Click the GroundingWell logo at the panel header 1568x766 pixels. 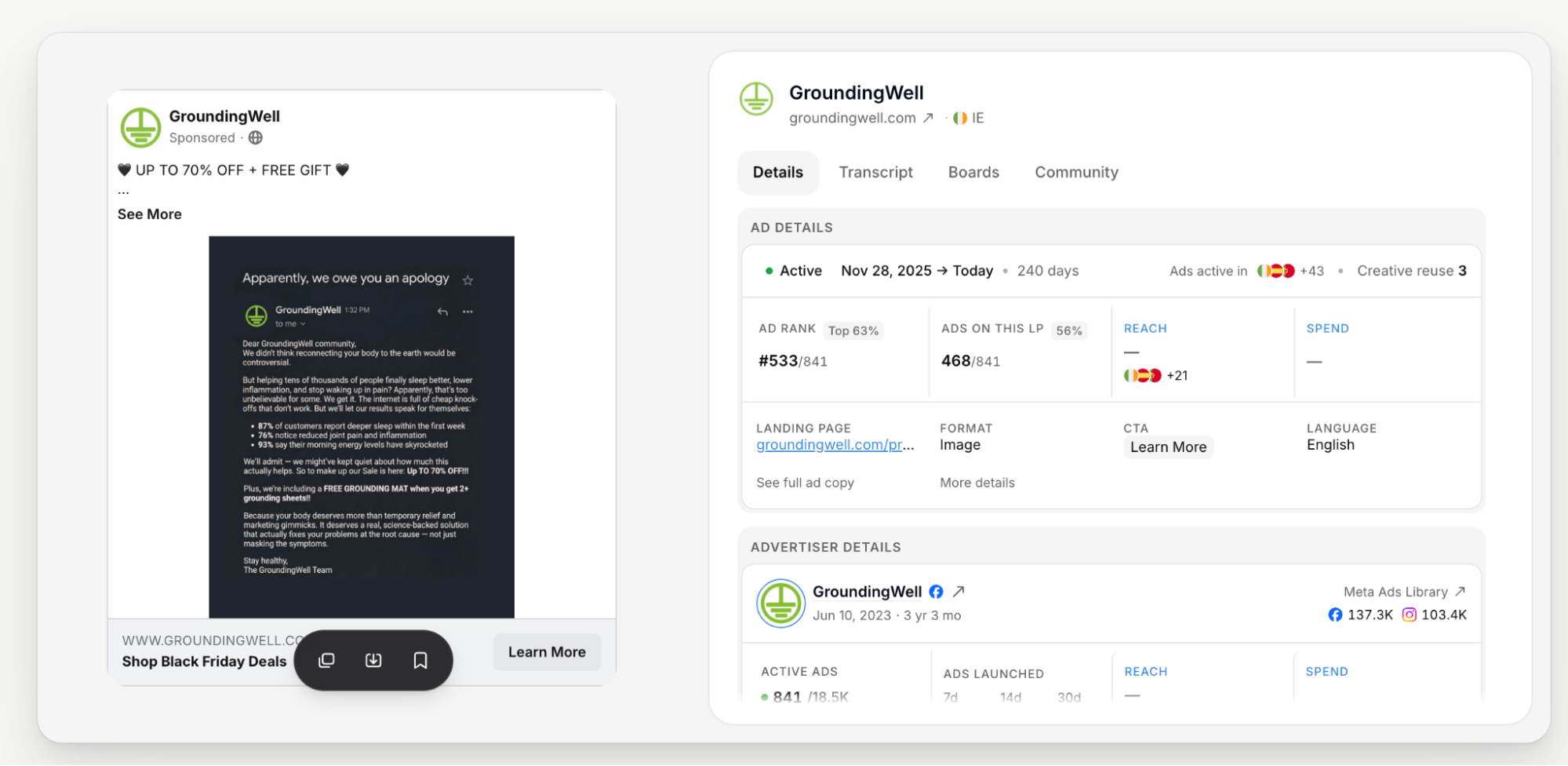tap(757, 100)
